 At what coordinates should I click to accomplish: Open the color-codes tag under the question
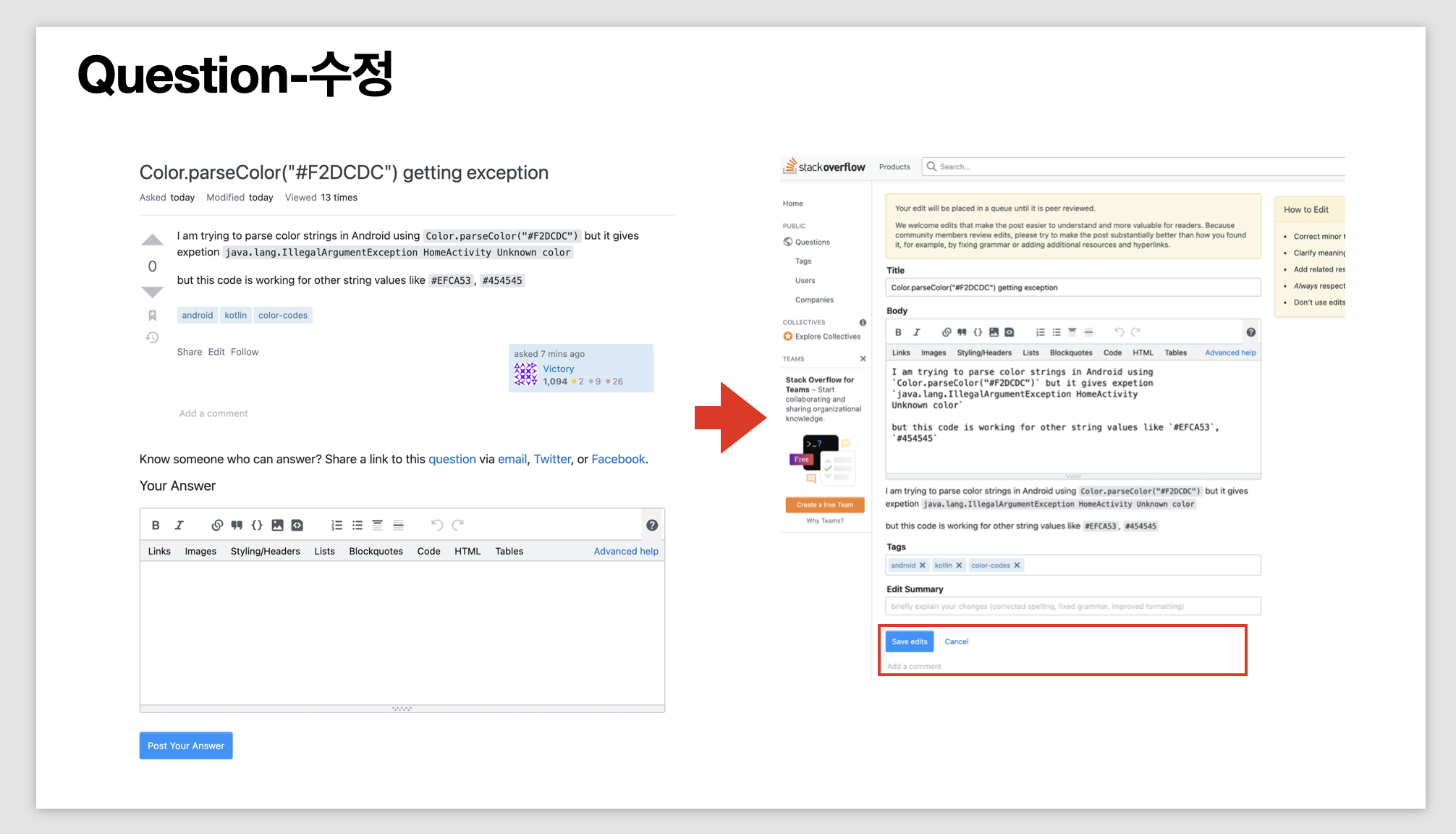283,315
